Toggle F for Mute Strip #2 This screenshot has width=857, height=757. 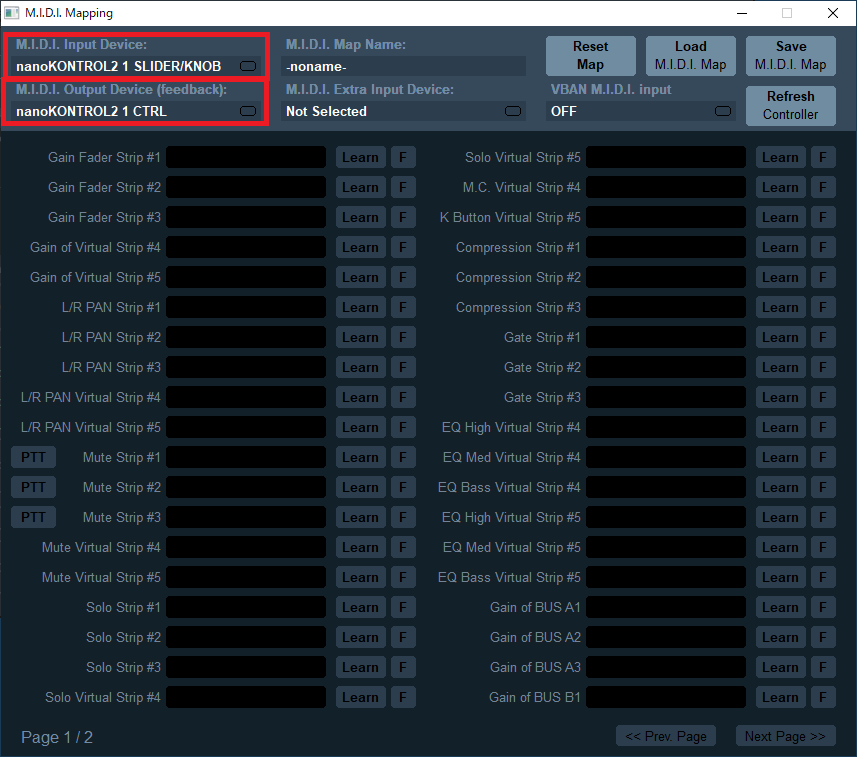pyautogui.click(x=403, y=488)
